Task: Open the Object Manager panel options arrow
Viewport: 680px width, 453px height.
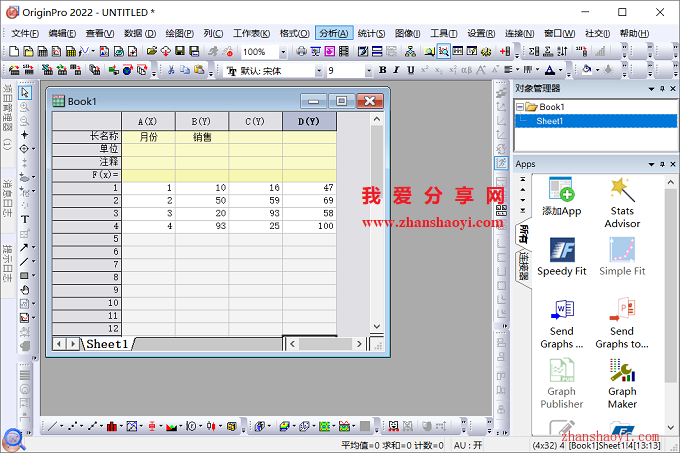Action: coord(651,88)
